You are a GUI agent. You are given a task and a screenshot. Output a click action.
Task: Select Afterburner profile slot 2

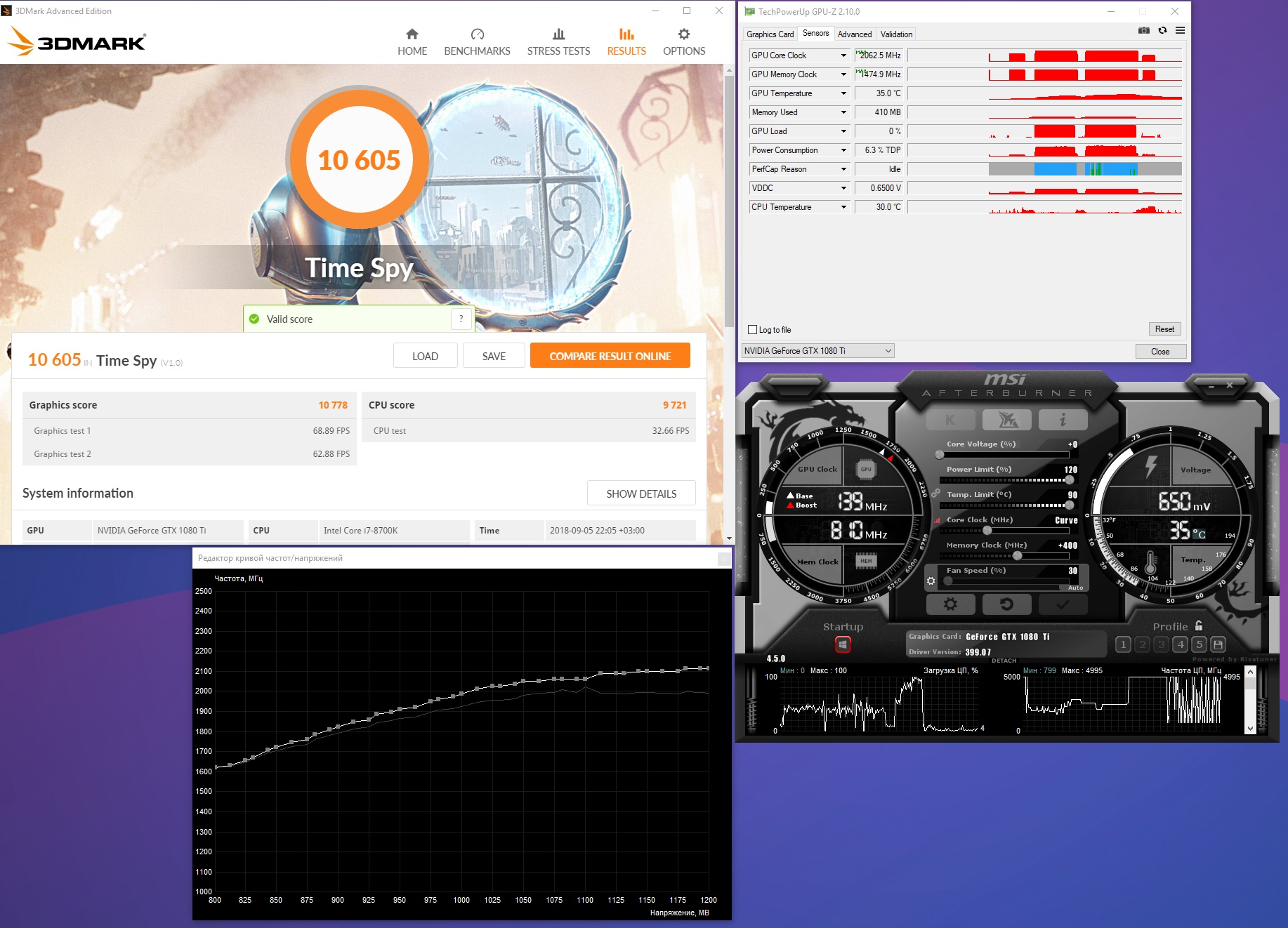[x=1142, y=644]
